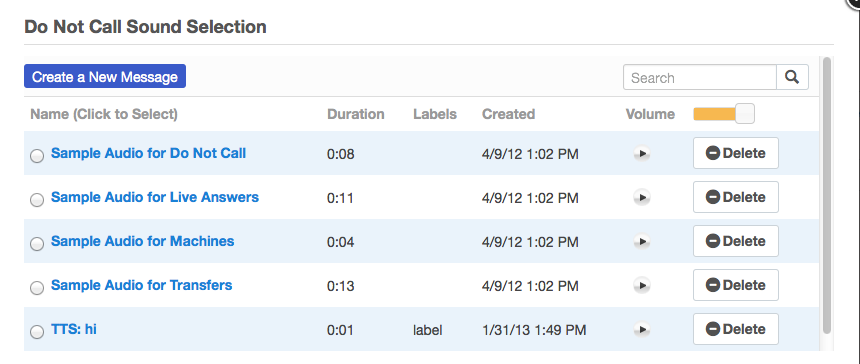860x364 pixels.
Task: Delete the Sample Audio for Machines entry
Action: pos(735,241)
